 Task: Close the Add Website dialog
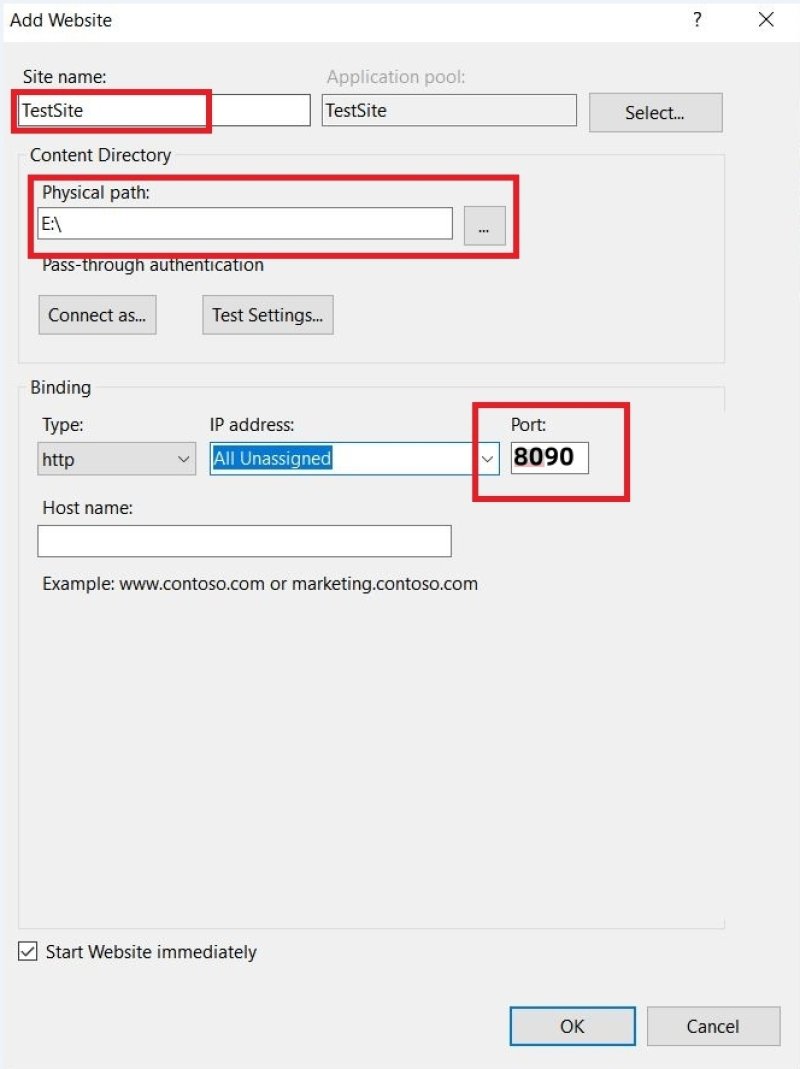point(766,20)
